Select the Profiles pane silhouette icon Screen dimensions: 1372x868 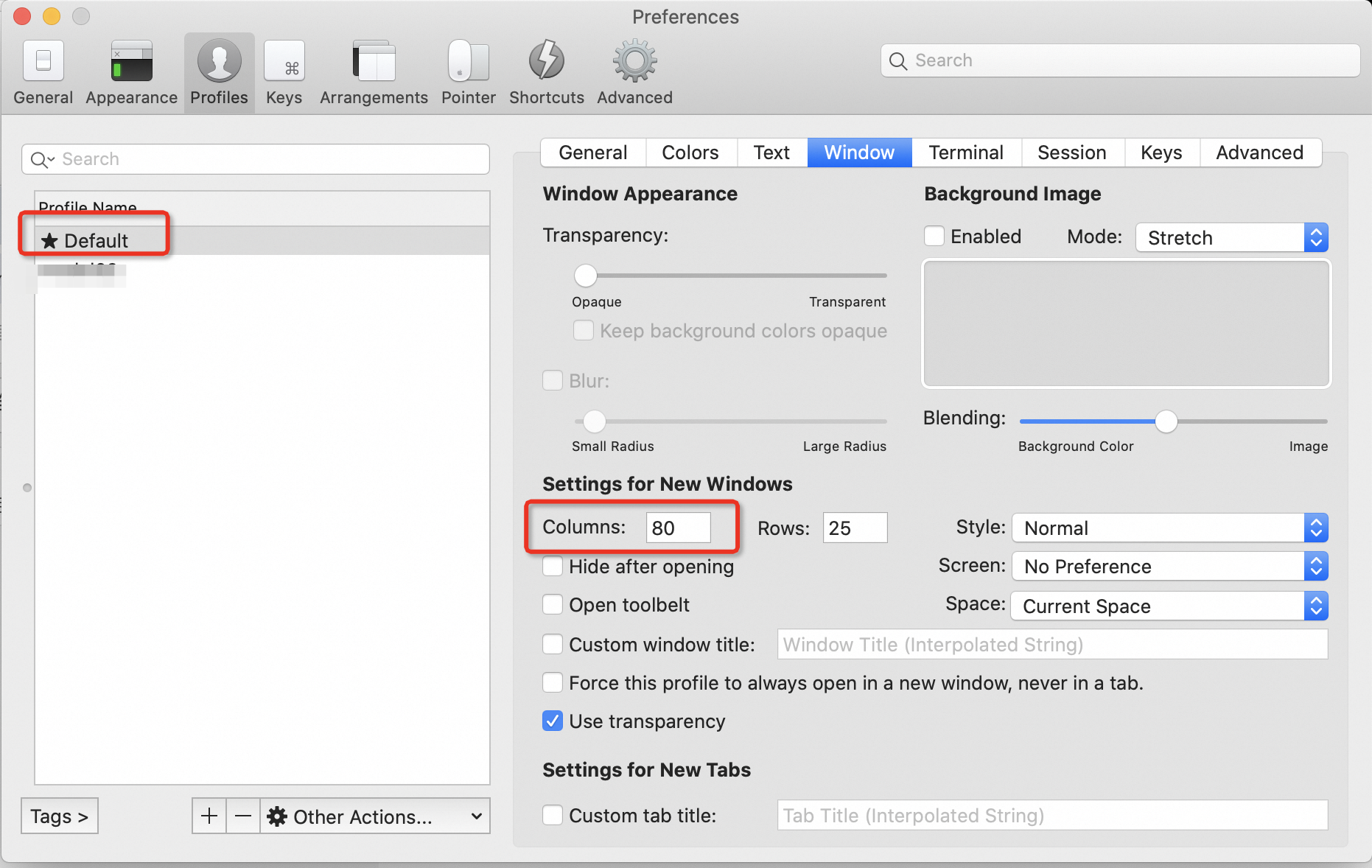click(219, 60)
